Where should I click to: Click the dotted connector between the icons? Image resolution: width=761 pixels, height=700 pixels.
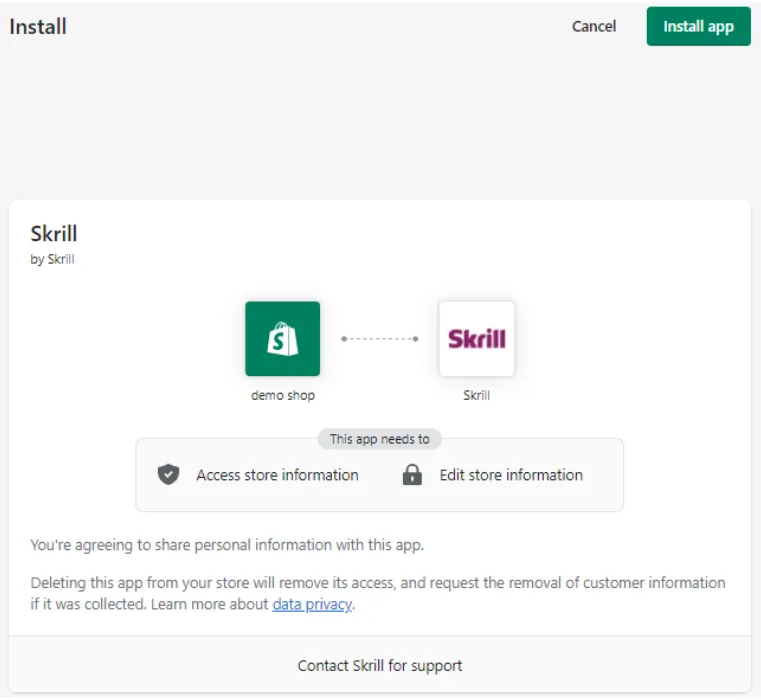(379, 339)
